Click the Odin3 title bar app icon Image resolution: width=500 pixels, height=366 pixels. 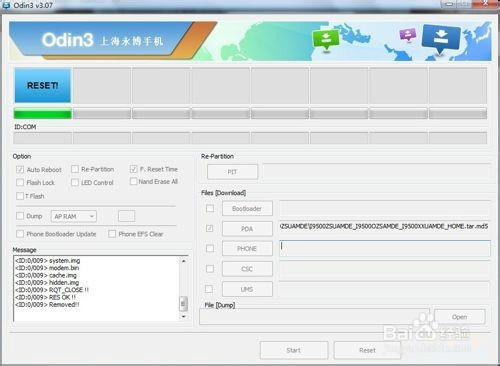(6, 5)
